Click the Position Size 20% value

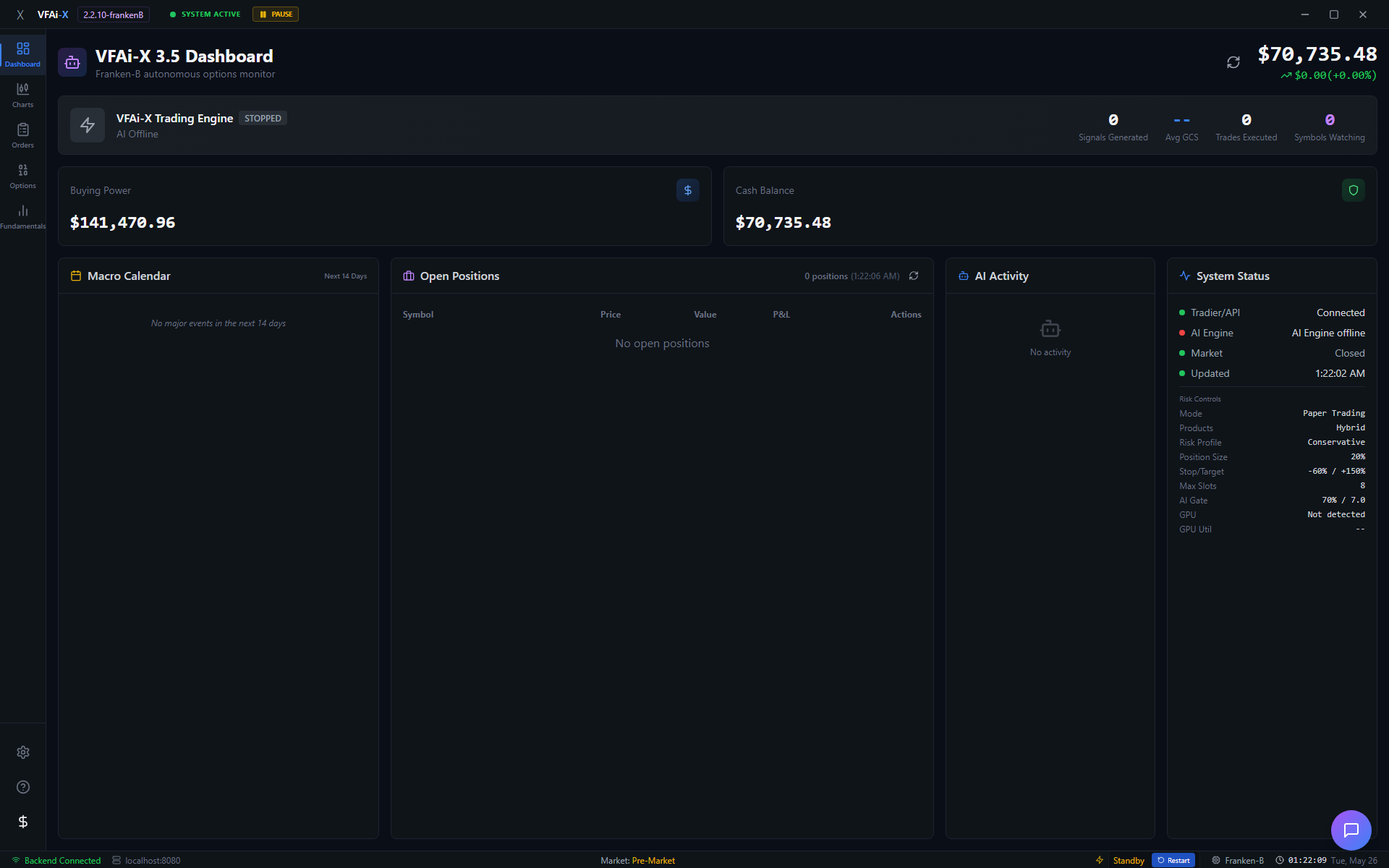coord(1358,456)
